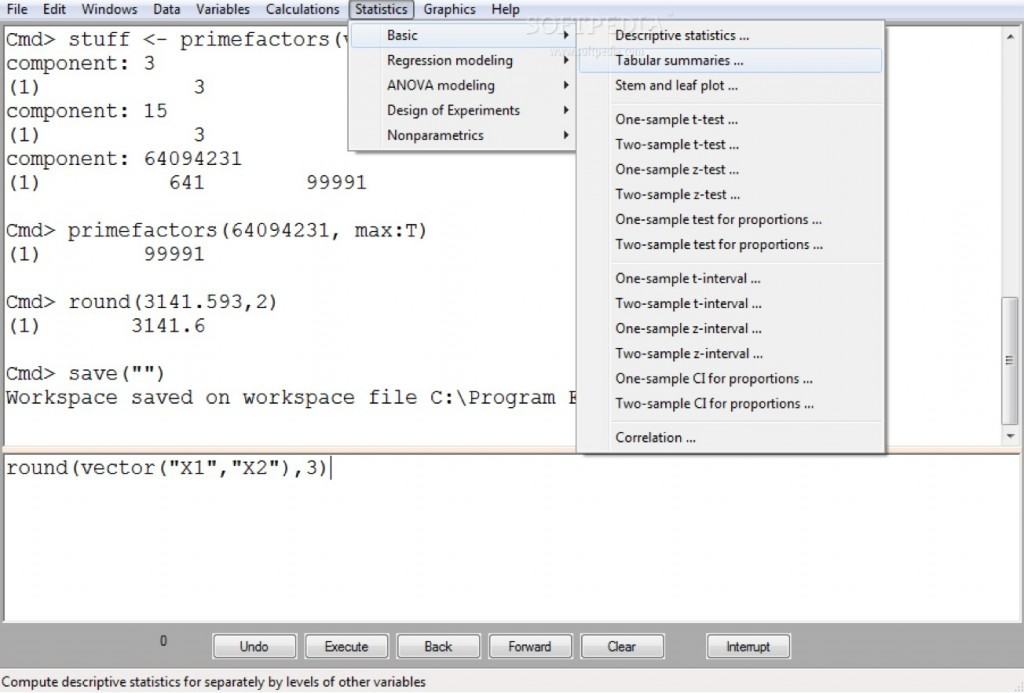
Task: Select Two-sample CI for proportions
Action: point(699,403)
